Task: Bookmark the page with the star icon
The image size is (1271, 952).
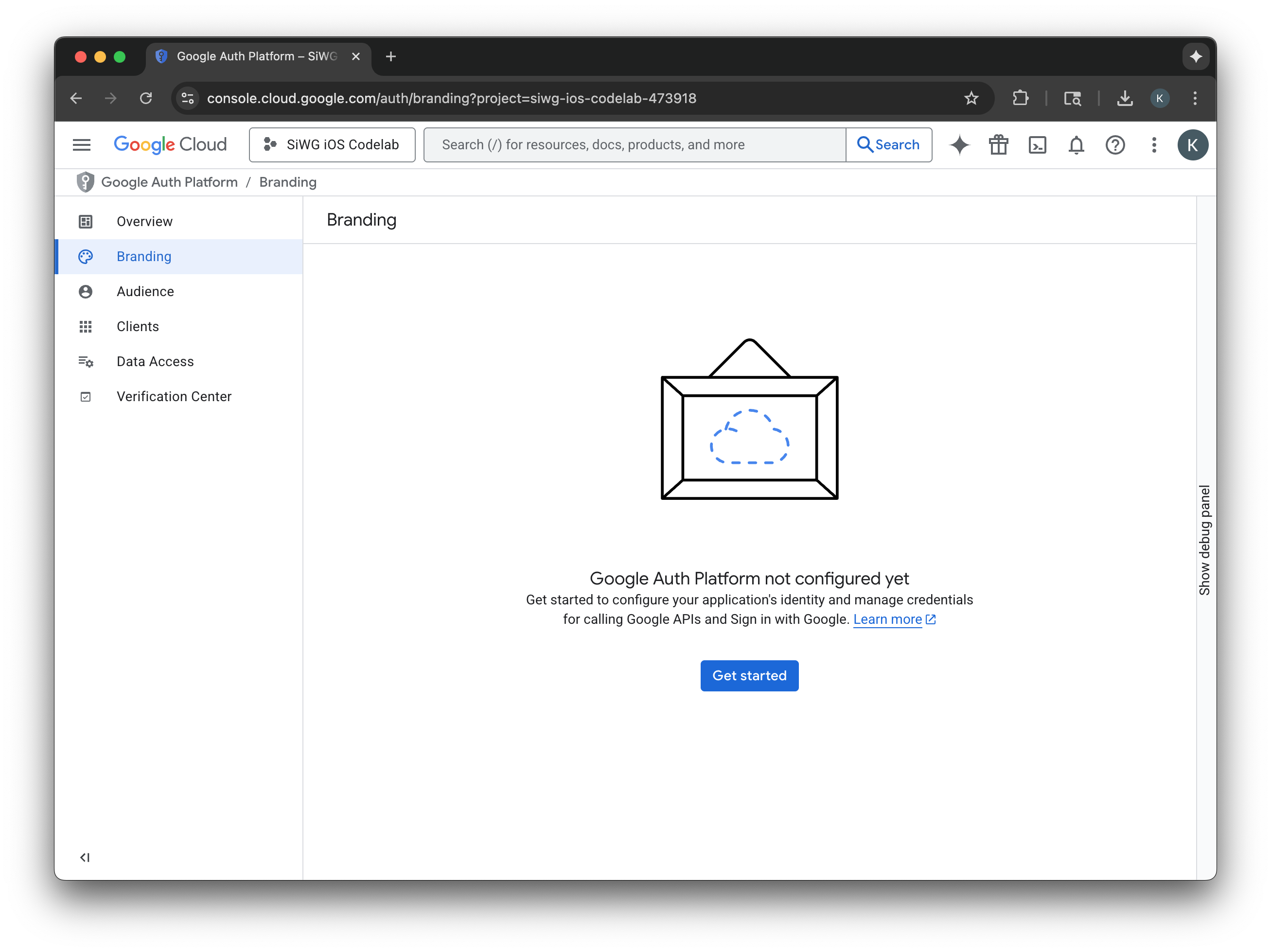Action: (x=971, y=98)
